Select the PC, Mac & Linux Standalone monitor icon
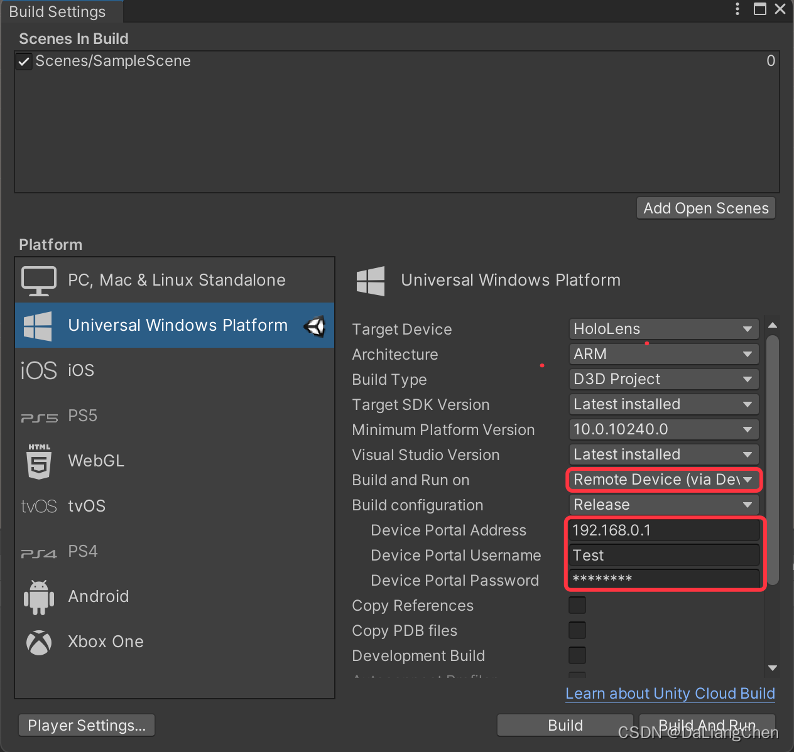 38,281
